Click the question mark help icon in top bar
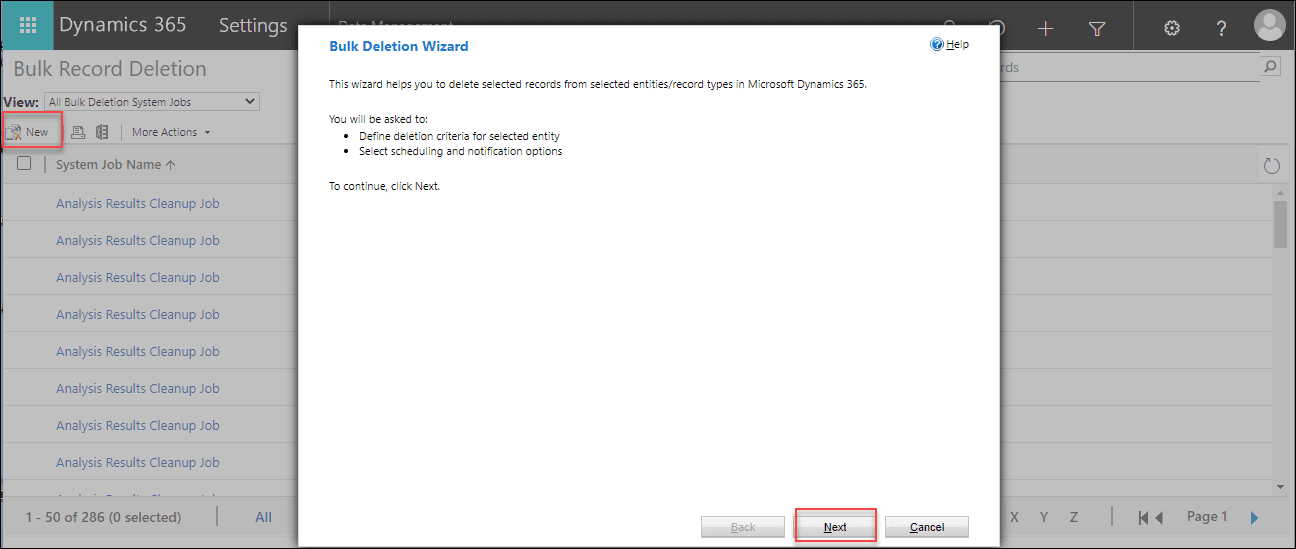This screenshot has height=549, width=1296. [1222, 28]
